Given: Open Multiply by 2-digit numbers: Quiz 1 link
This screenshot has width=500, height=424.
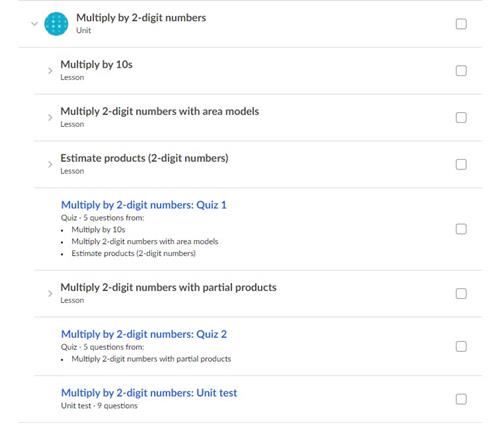Looking at the screenshot, I should pos(144,205).
